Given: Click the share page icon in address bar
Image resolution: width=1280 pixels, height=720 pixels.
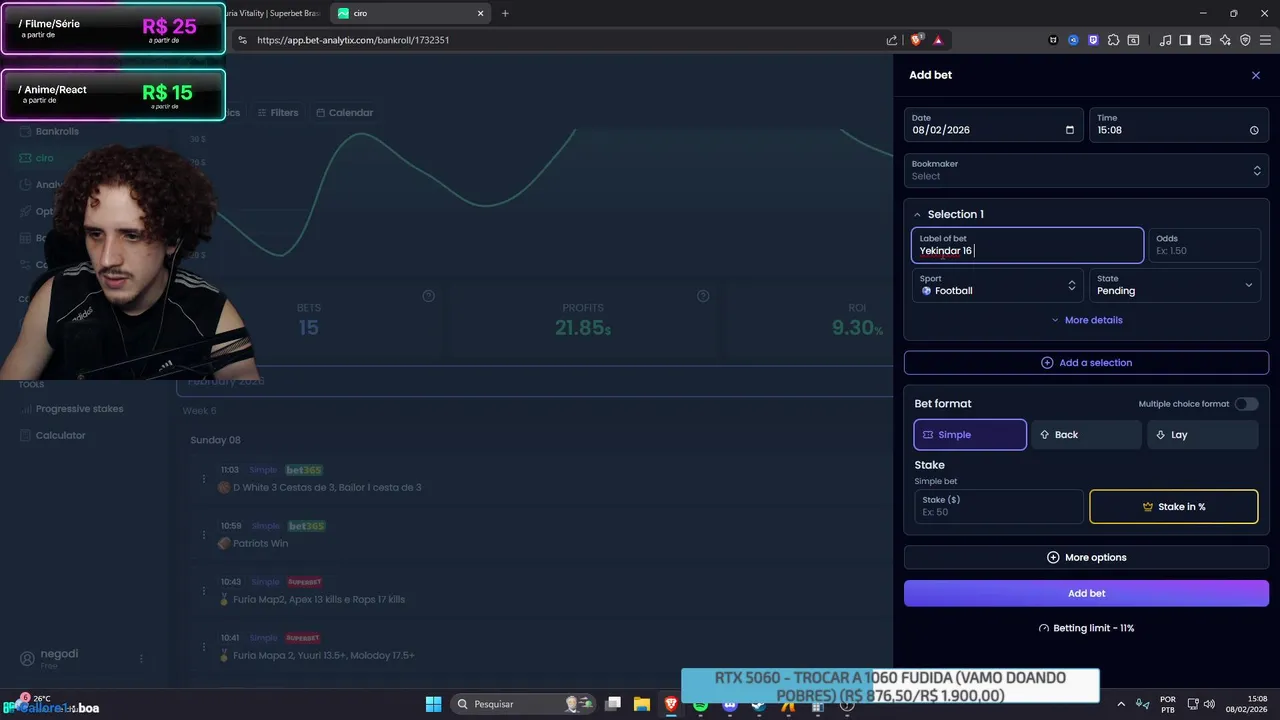Looking at the screenshot, I should pos(891,40).
